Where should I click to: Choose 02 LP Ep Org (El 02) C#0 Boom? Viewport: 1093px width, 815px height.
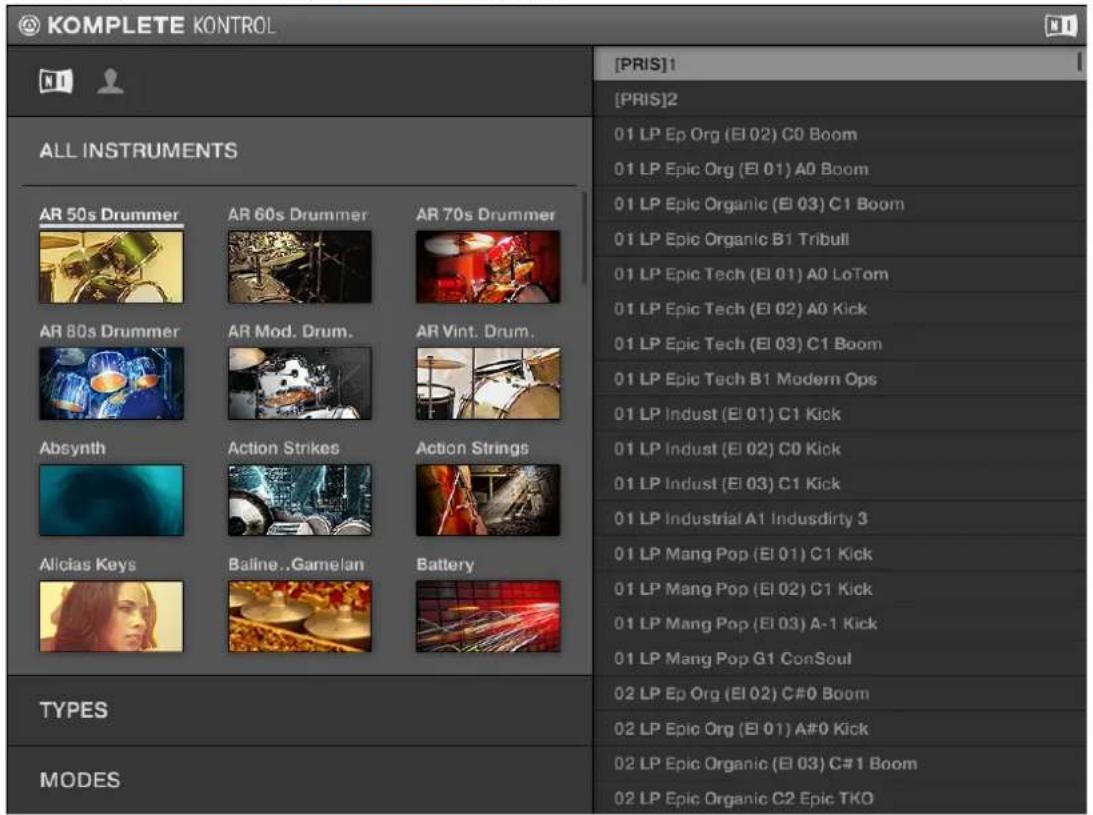pyautogui.click(x=839, y=694)
